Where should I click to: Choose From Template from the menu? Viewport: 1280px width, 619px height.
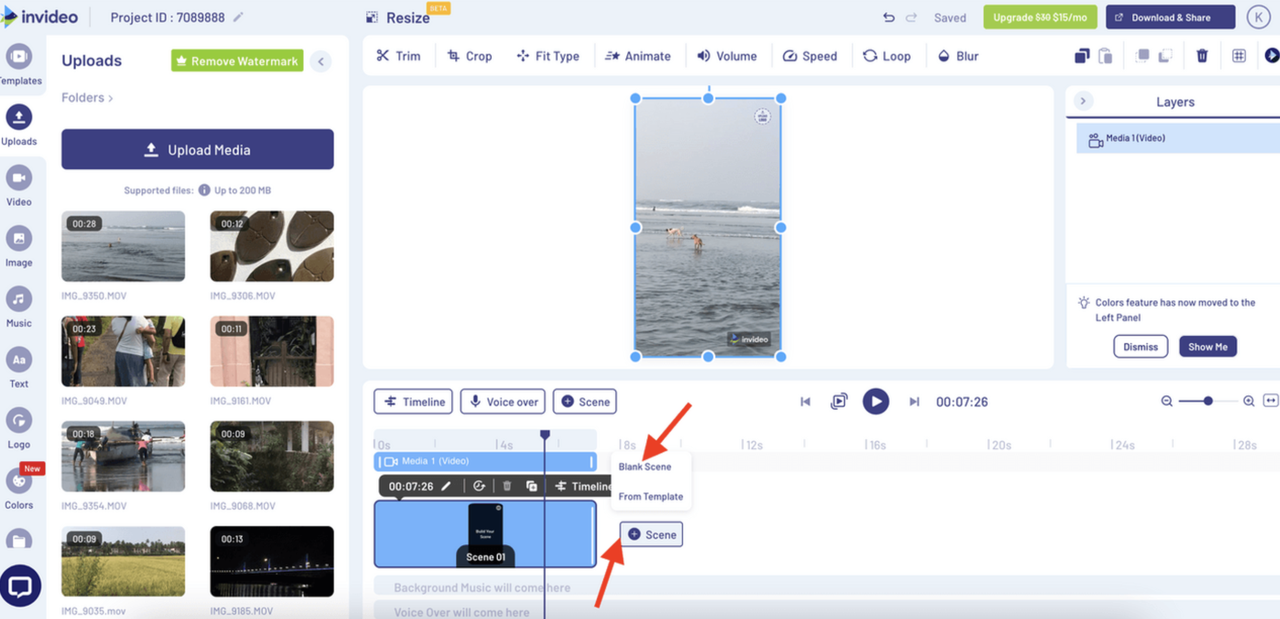(651, 496)
